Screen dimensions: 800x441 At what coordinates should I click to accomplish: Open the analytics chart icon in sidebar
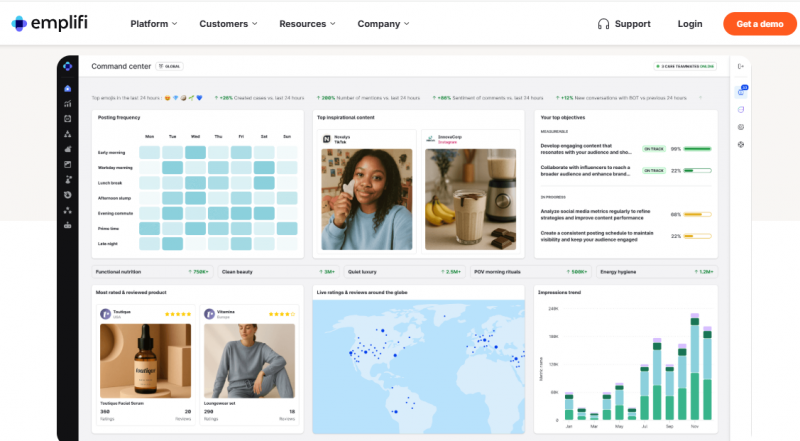[x=67, y=103]
